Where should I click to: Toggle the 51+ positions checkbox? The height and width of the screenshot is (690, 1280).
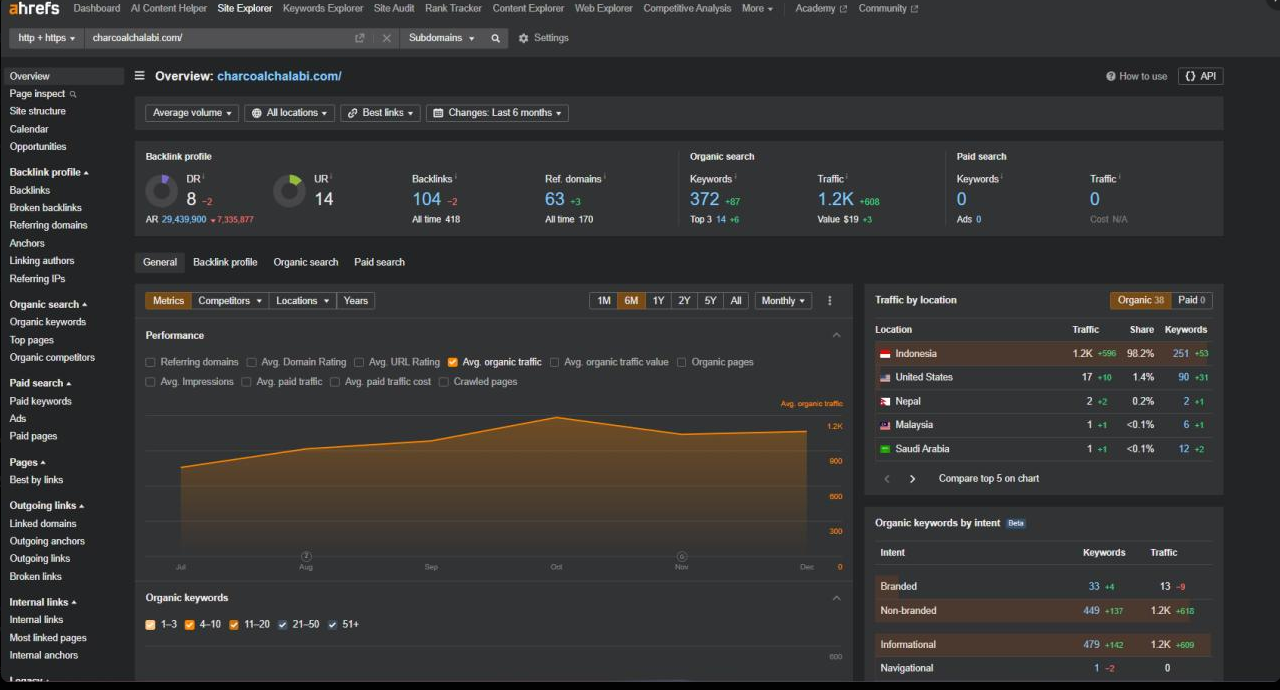pyautogui.click(x=333, y=625)
